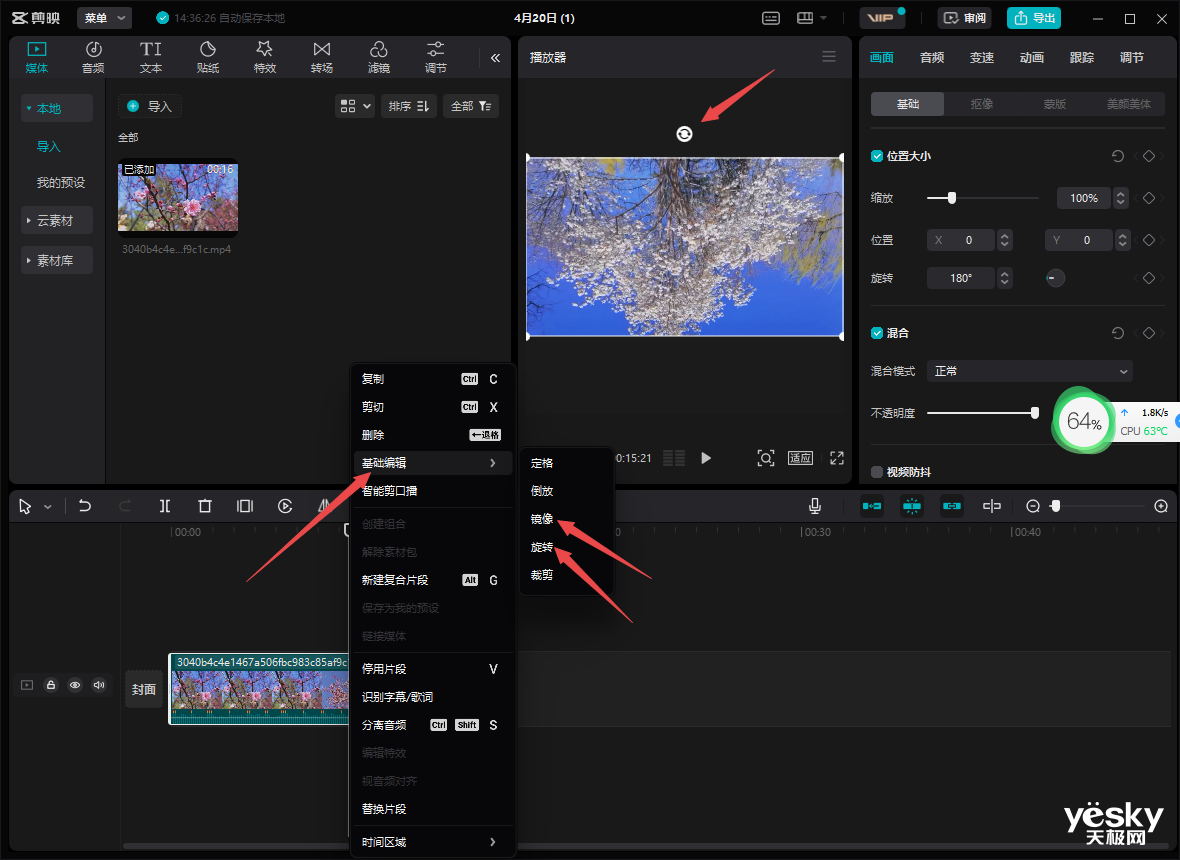The image size is (1180, 860).
Task: Open the 混合模式 blend mode dropdown
Action: [1029, 371]
